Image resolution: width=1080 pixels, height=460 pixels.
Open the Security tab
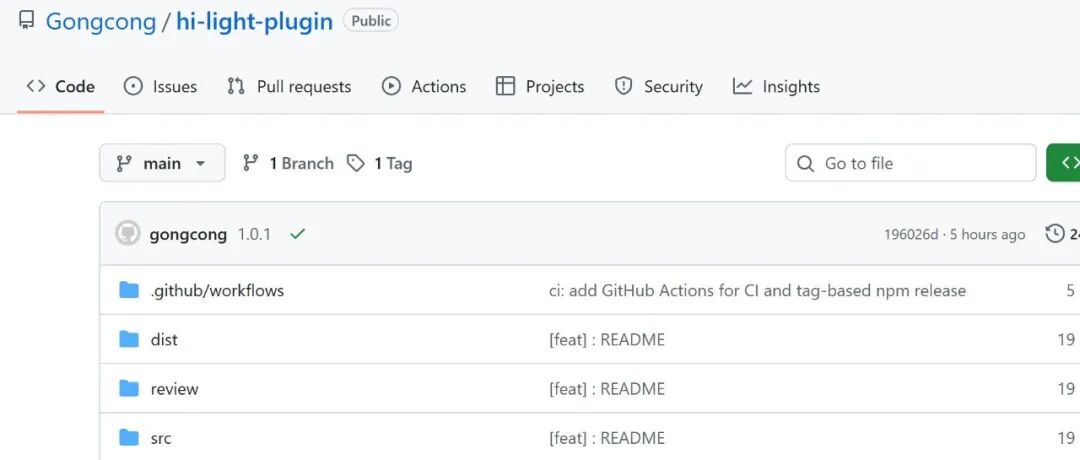point(658,87)
